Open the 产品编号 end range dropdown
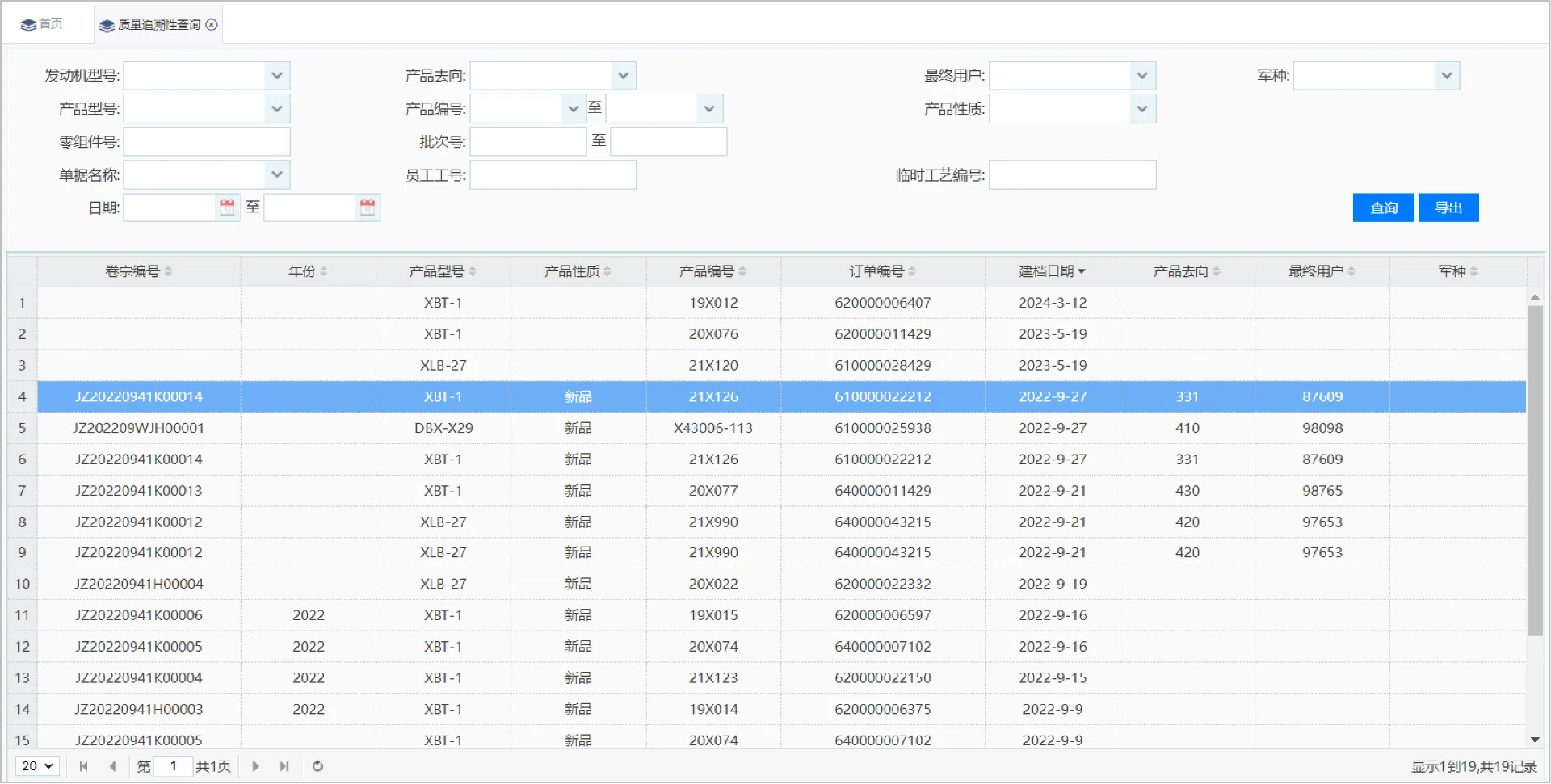Screen dimensions: 1551x784 pos(708,109)
